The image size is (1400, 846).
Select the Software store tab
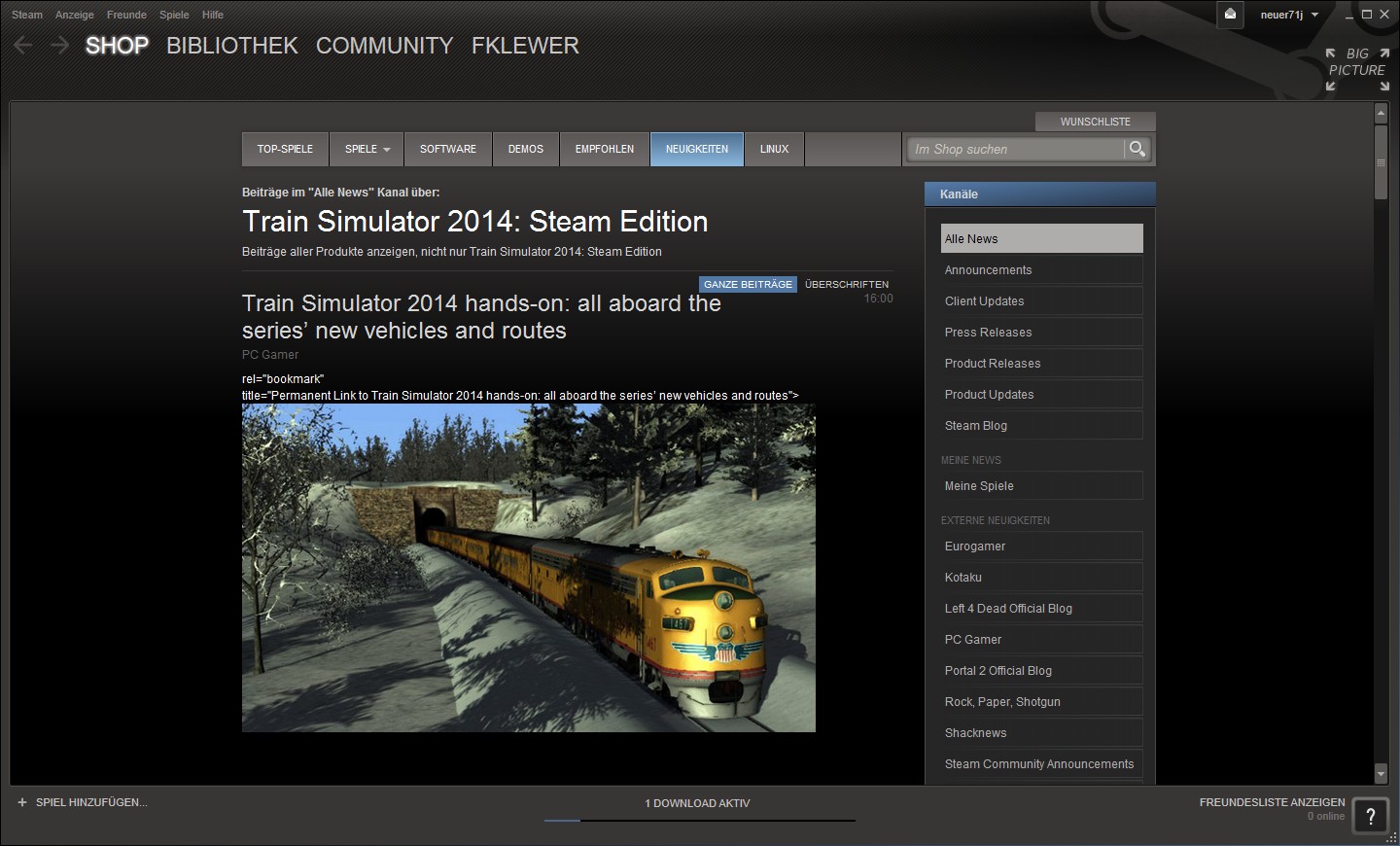pos(448,149)
